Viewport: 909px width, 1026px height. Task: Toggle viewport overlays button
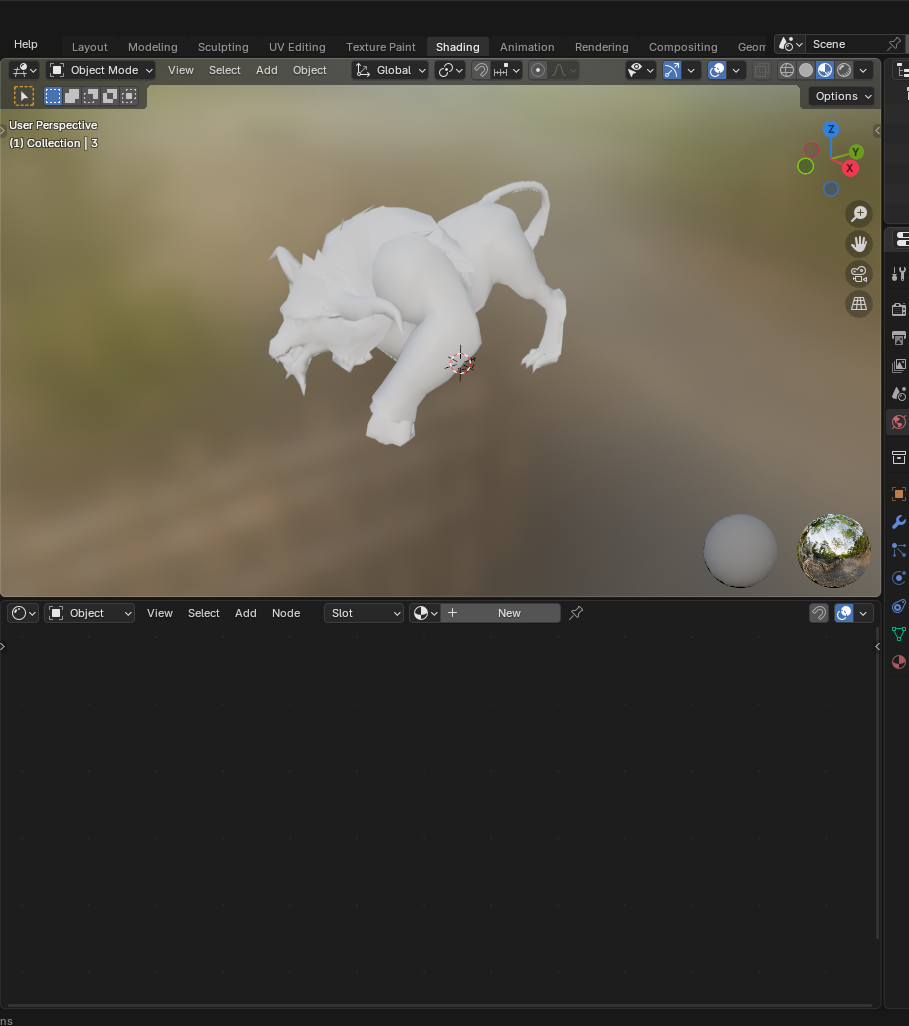coord(717,70)
